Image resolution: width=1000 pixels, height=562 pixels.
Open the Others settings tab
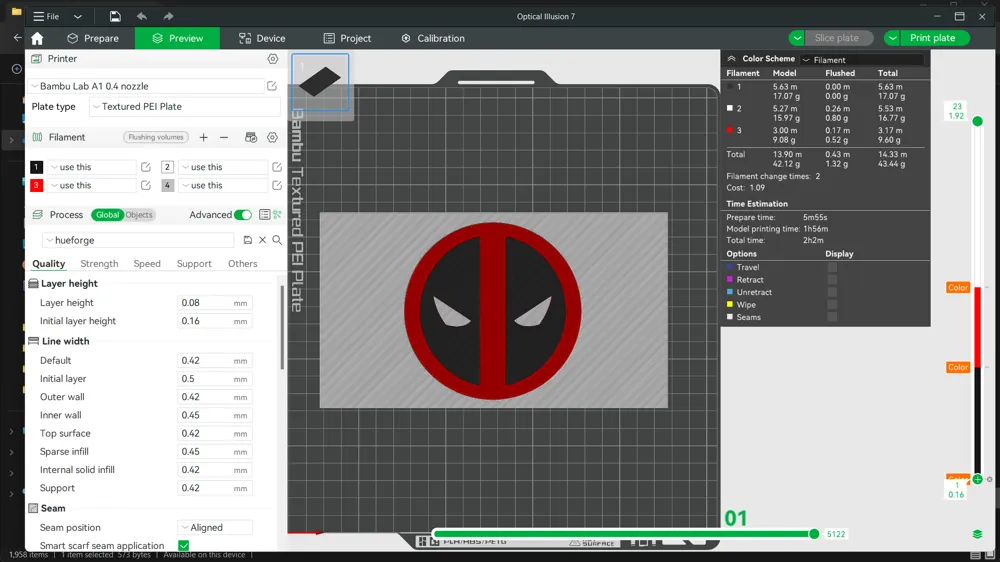[x=242, y=263]
